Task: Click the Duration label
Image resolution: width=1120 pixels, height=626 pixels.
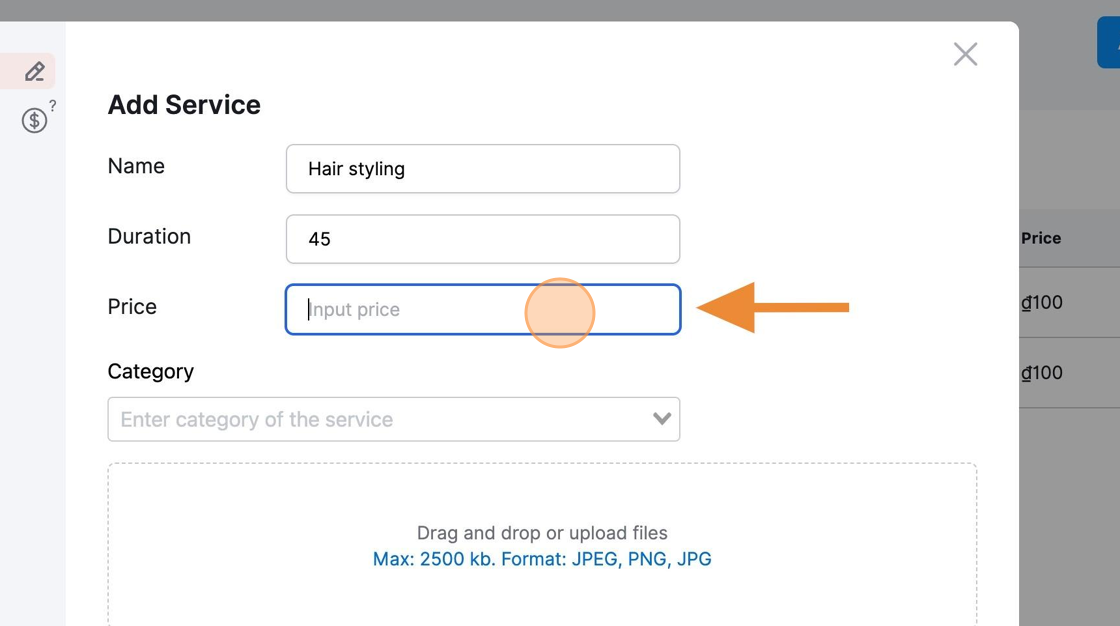Action: [x=149, y=237]
